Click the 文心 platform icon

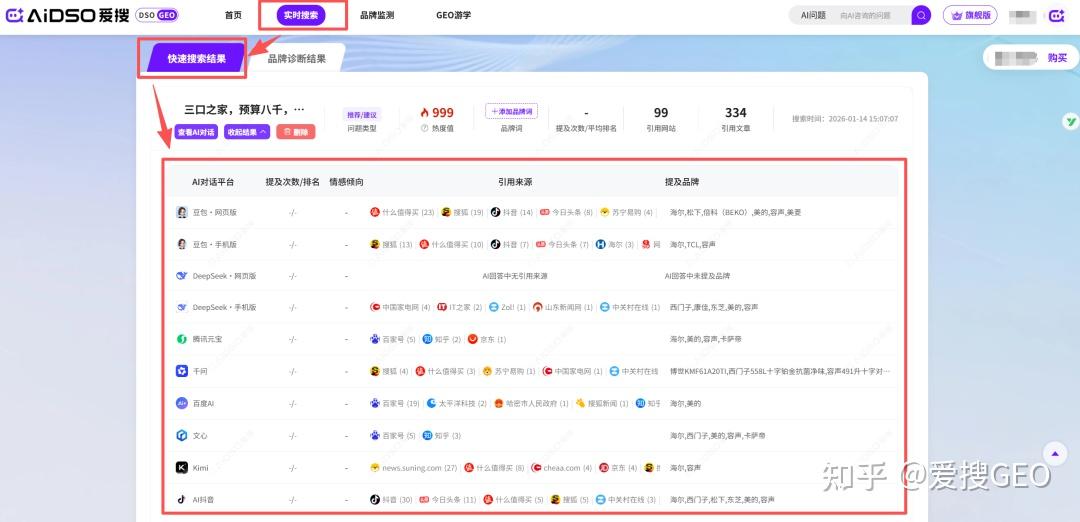[x=182, y=435]
